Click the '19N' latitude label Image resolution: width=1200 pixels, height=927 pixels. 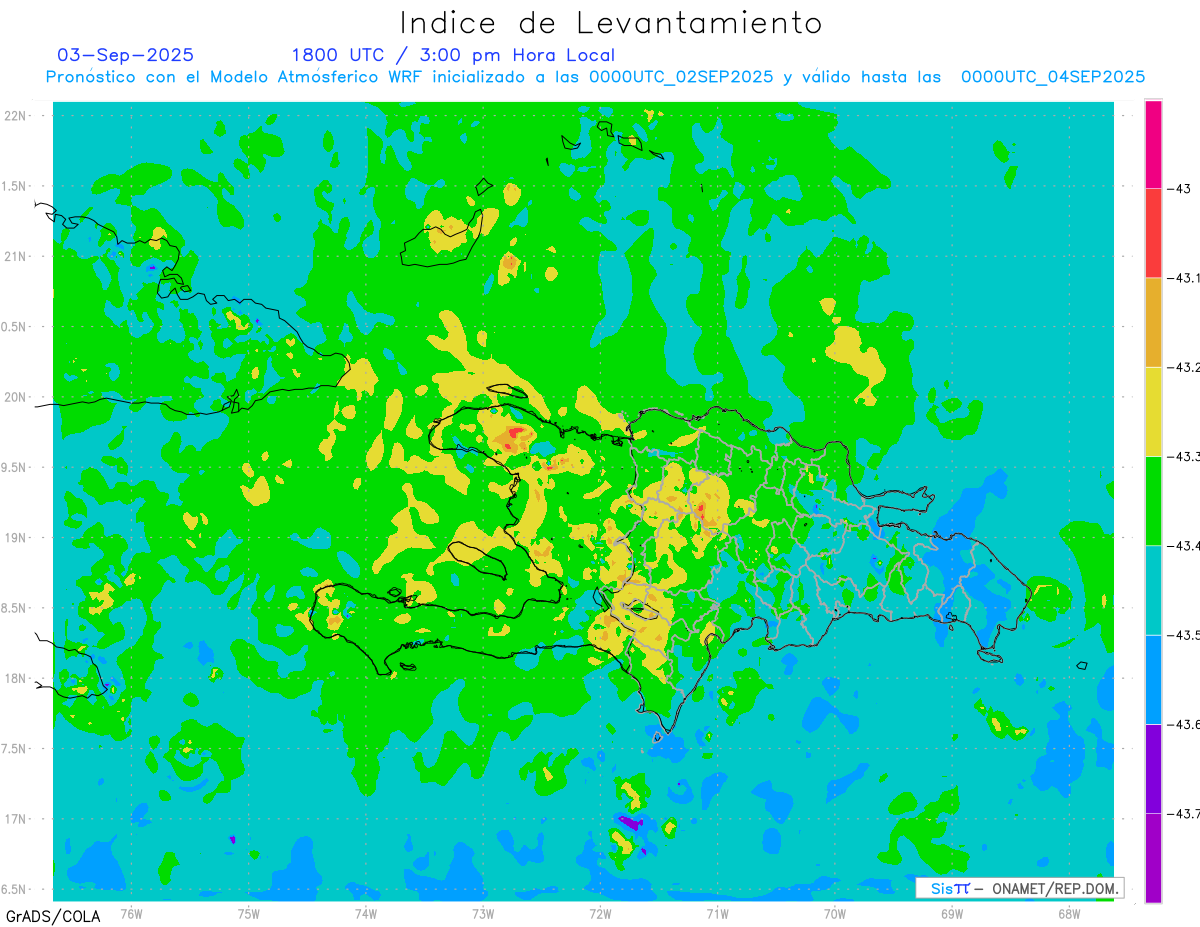click(x=16, y=537)
